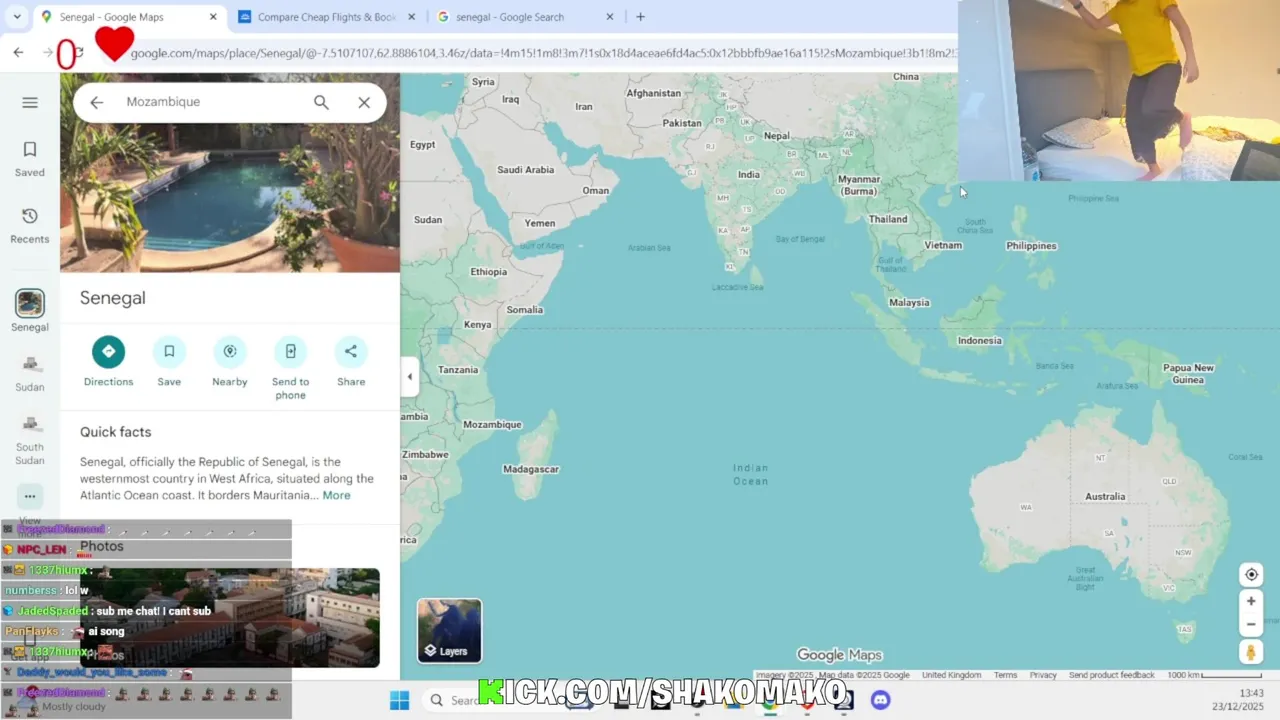Open the Google Maps hamburger menu
Image resolution: width=1280 pixels, height=720 pixels.
30,102
